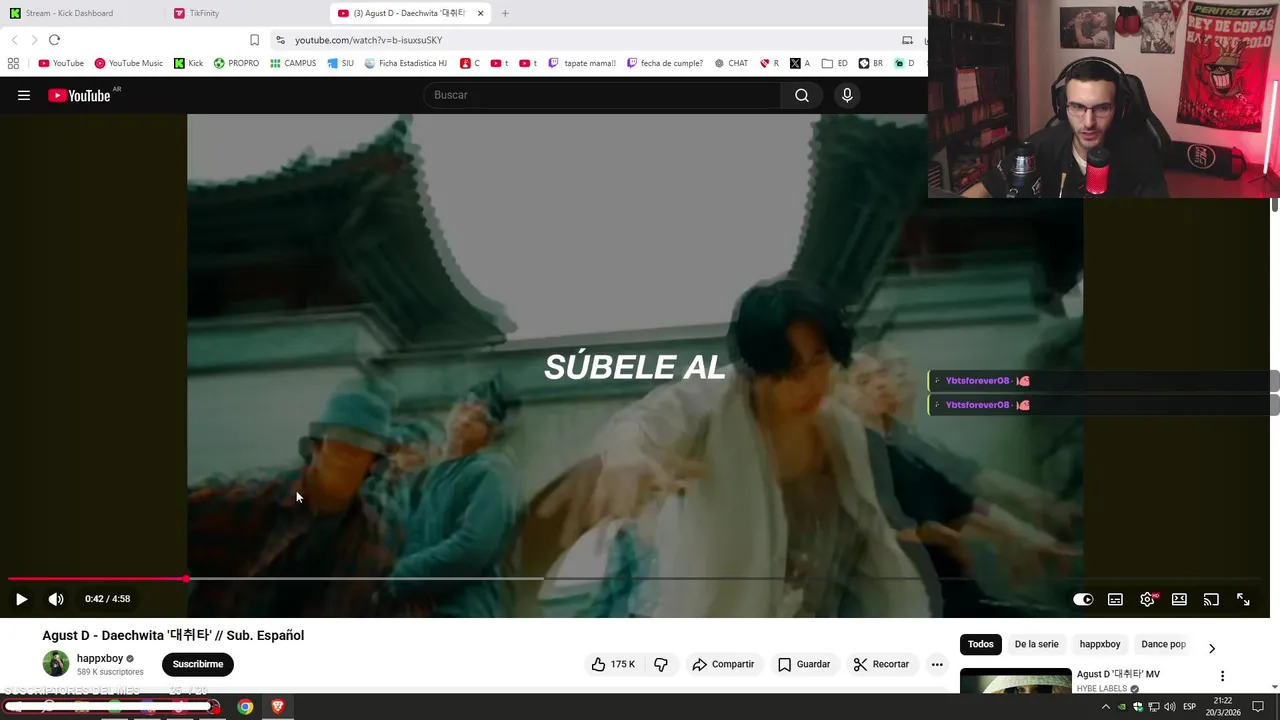Image resolution: width=1280 pixels, height=720 pixels.
Task: Open Brave browser from the taskbar
Action: point(278,707)
